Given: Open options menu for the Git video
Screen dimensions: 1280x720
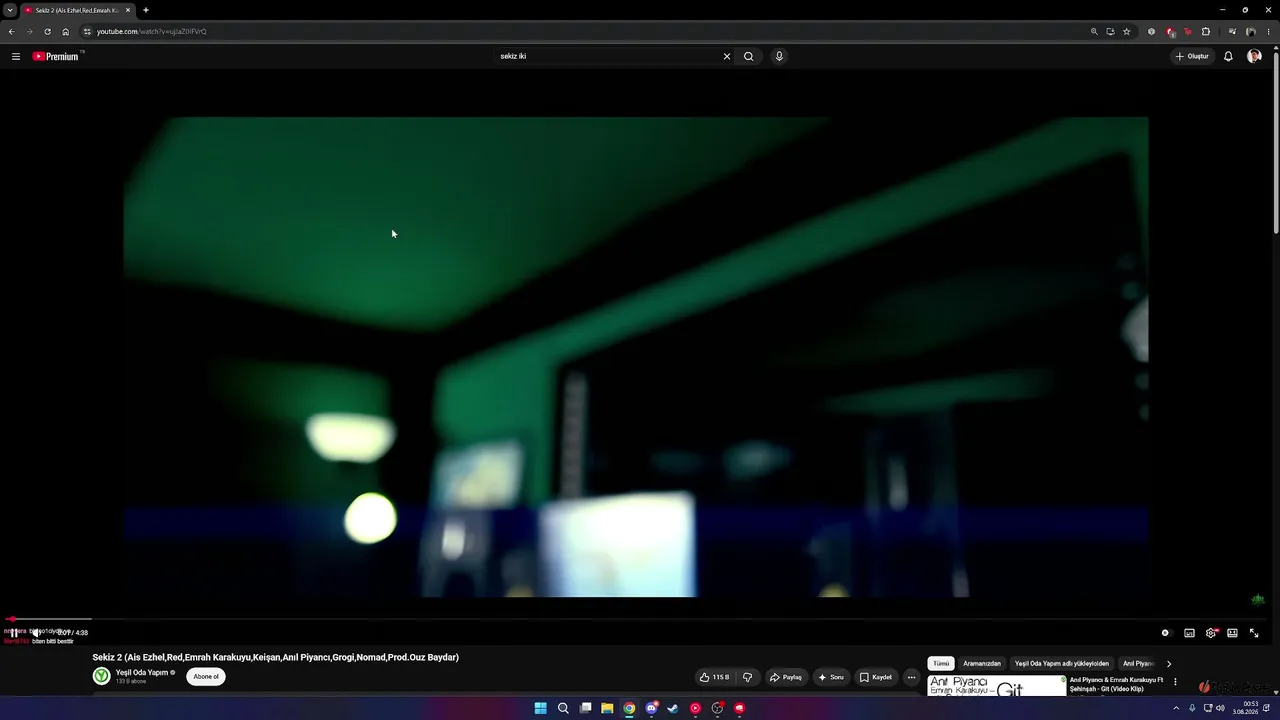Looking at the screenshot, I should 1175,682.
